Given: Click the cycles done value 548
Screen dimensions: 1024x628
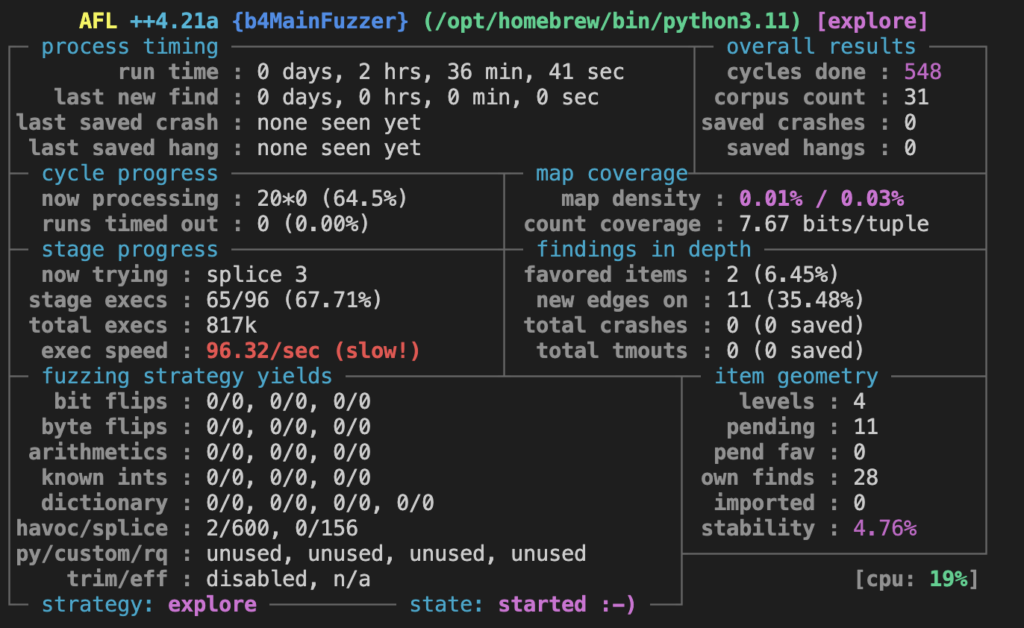Looking at the screenshot, I should click(x=922, y=72).
